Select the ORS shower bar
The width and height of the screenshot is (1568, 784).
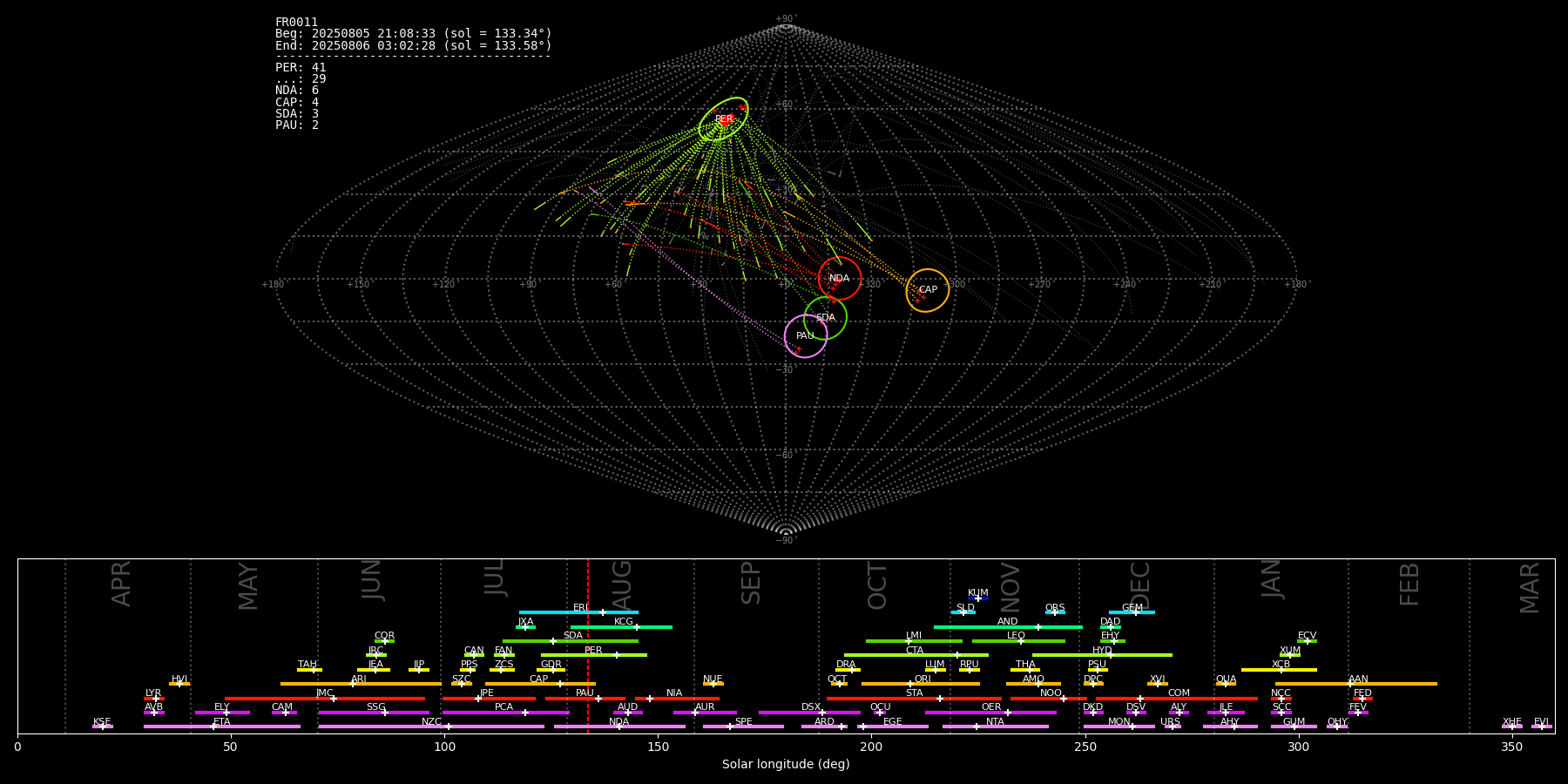pos(1055,612)
